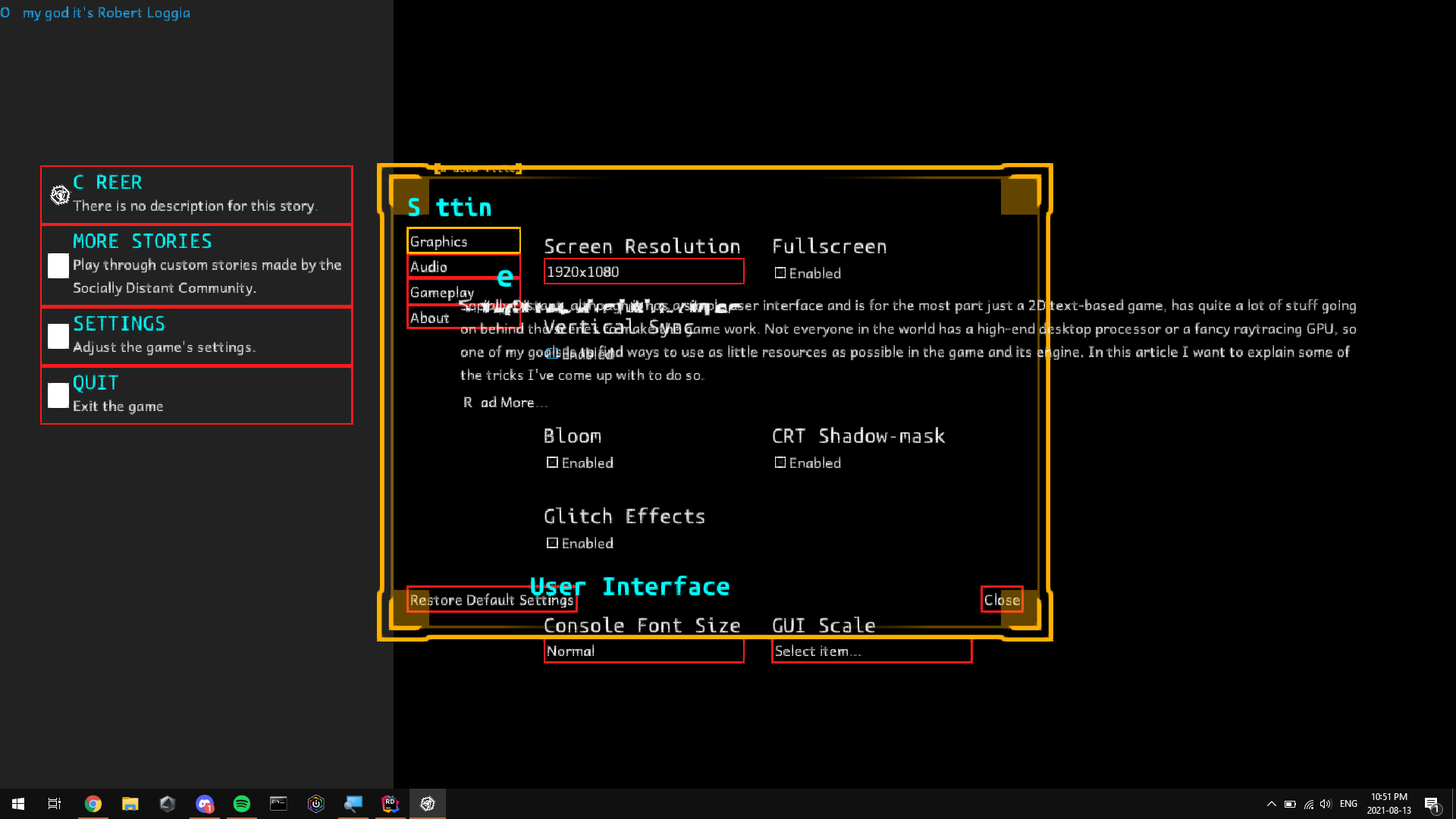Image resolution: width=1456 pixels, height=819 pixels.
Task: Open Google Chrome from the taskbar
Action: tap(93, 804)
